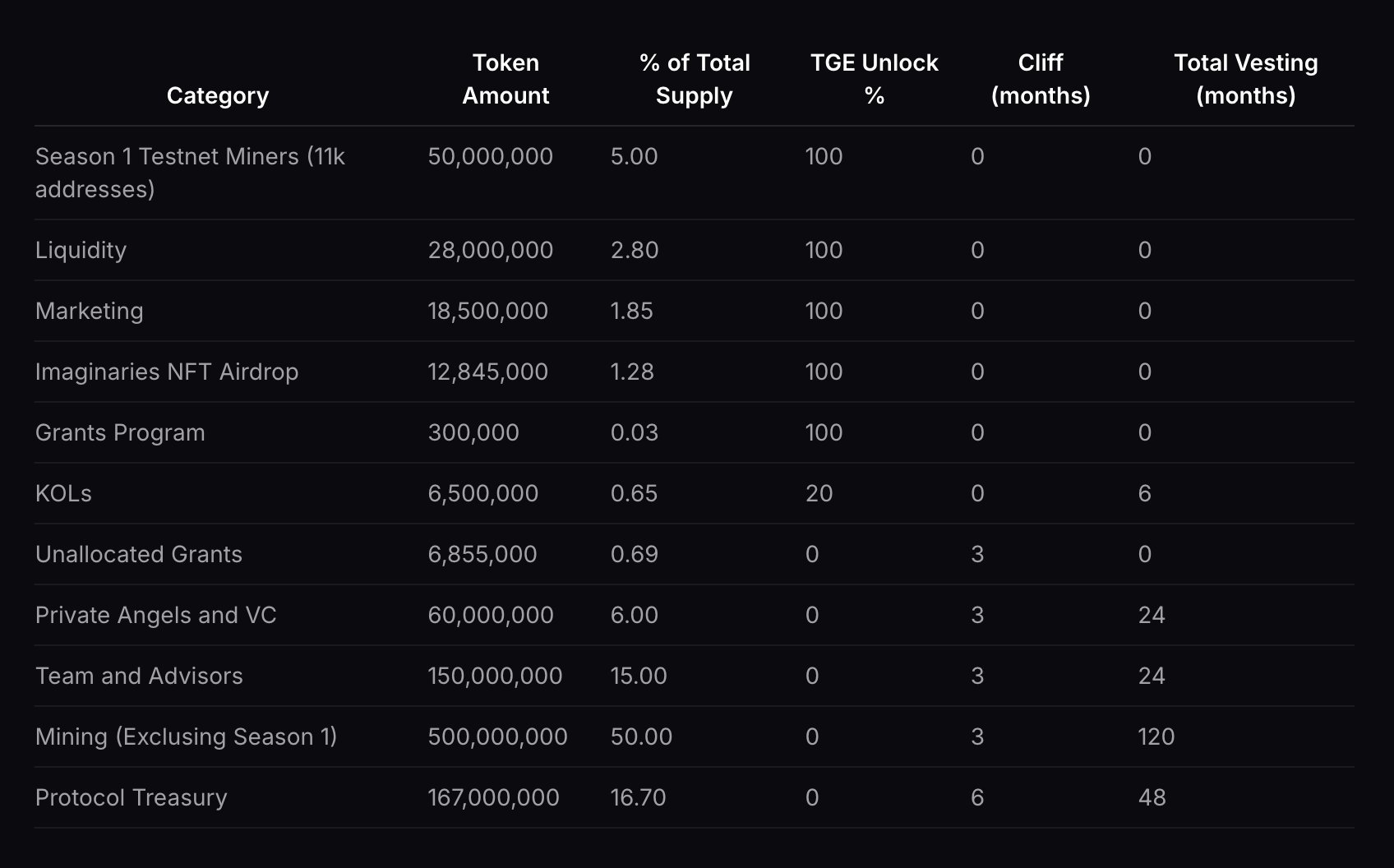The width and height of the screenshot is (1394, 868).
Task: Click the Cliff (months) column header
Action: coord(1041,79)
